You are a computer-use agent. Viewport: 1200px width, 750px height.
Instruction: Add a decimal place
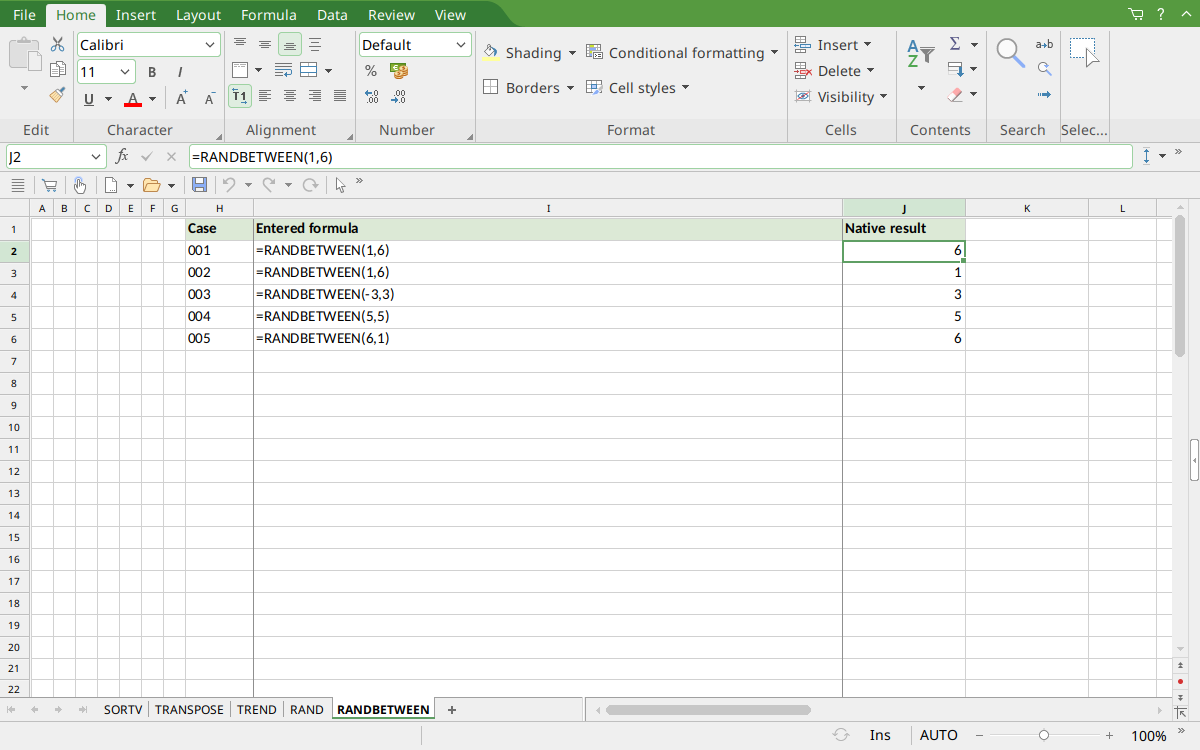pos(371,97)
